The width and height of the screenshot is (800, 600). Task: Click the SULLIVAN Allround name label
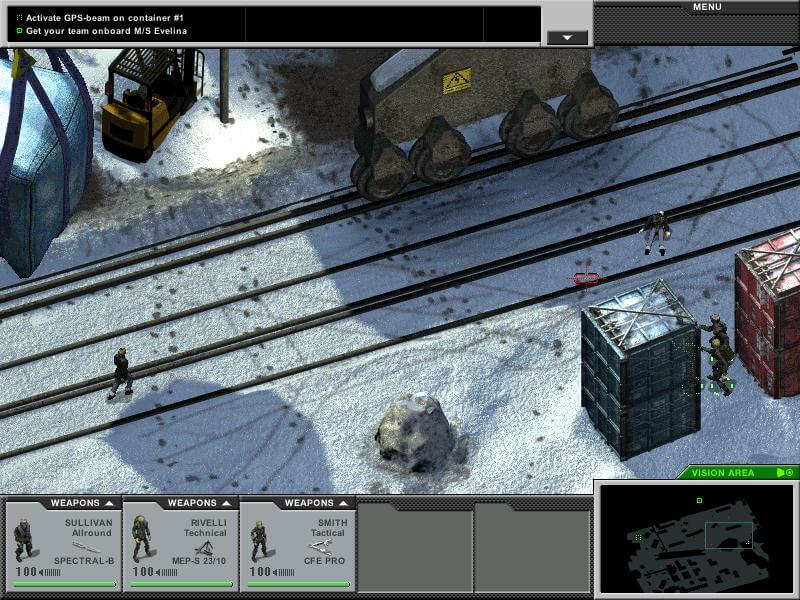[x=88, y=528]
